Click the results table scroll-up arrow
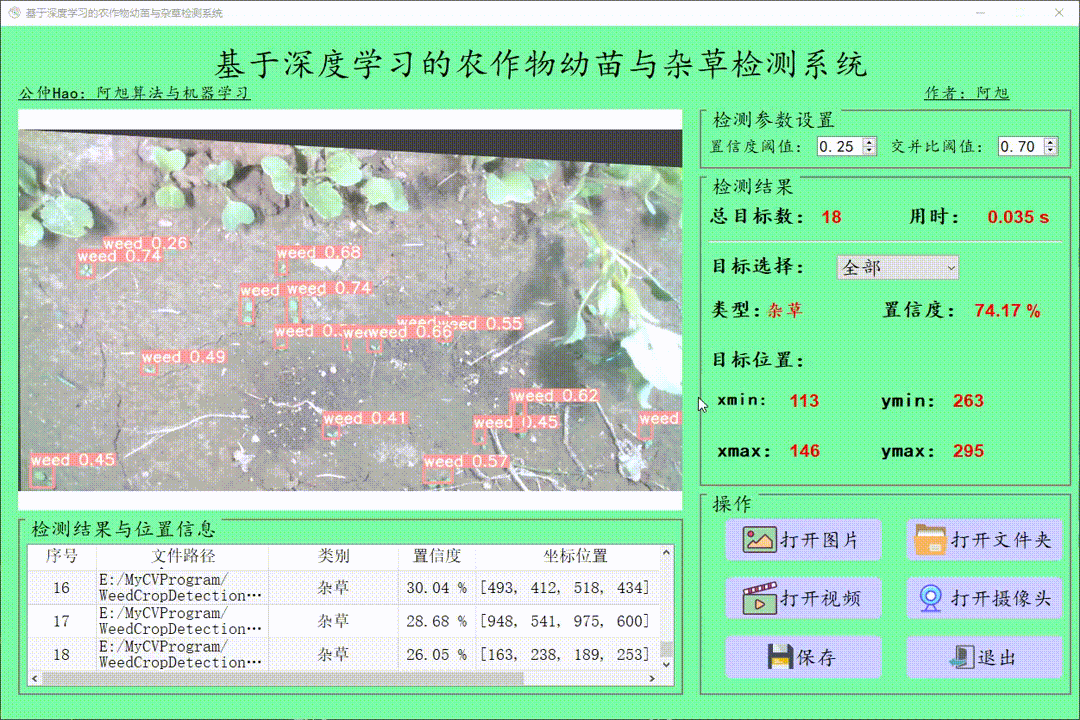The height and width of the screenshot is (720, 1080). pyautogui.click(x=666, y=553)
